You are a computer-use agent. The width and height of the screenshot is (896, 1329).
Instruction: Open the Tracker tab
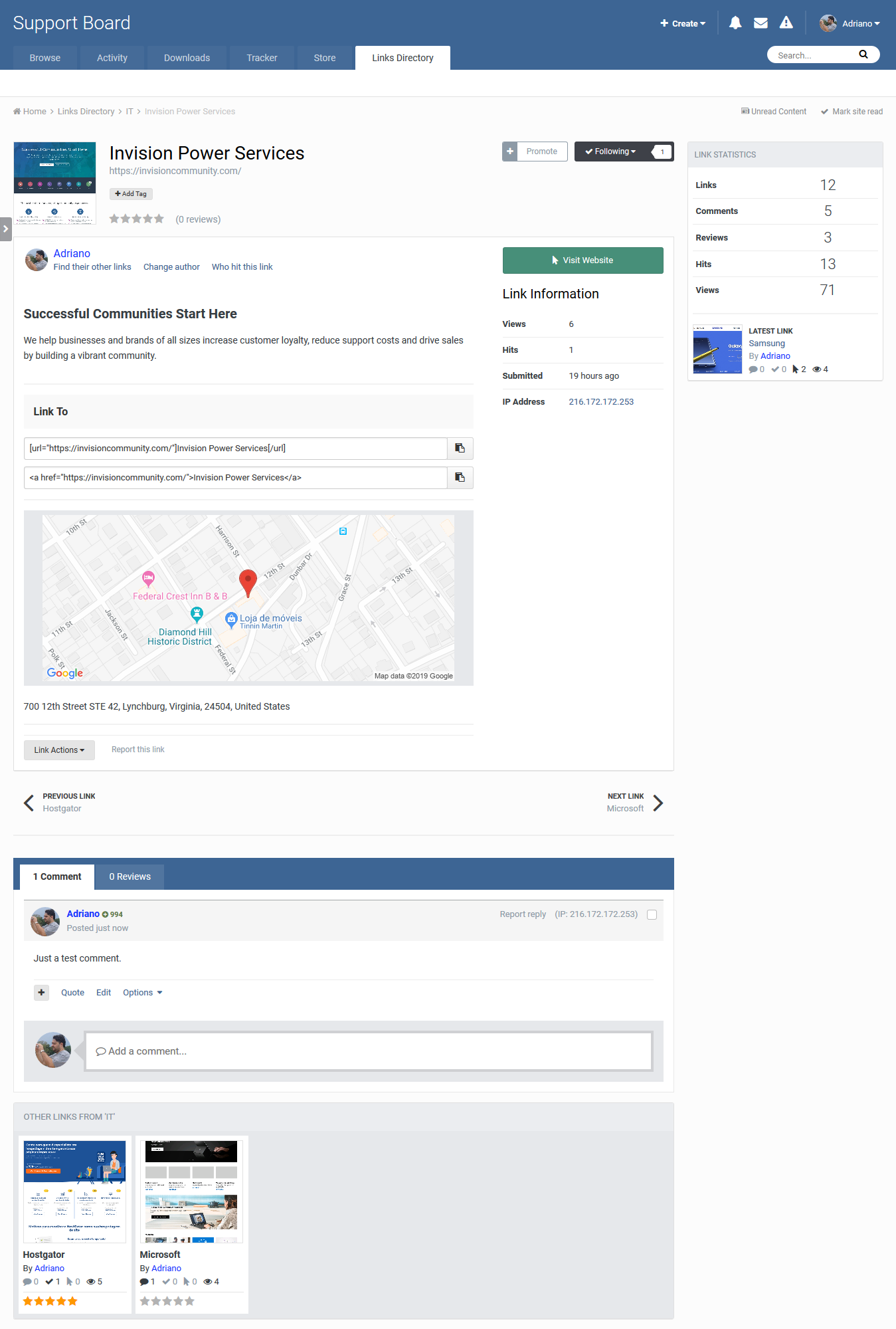coord(262,58)
